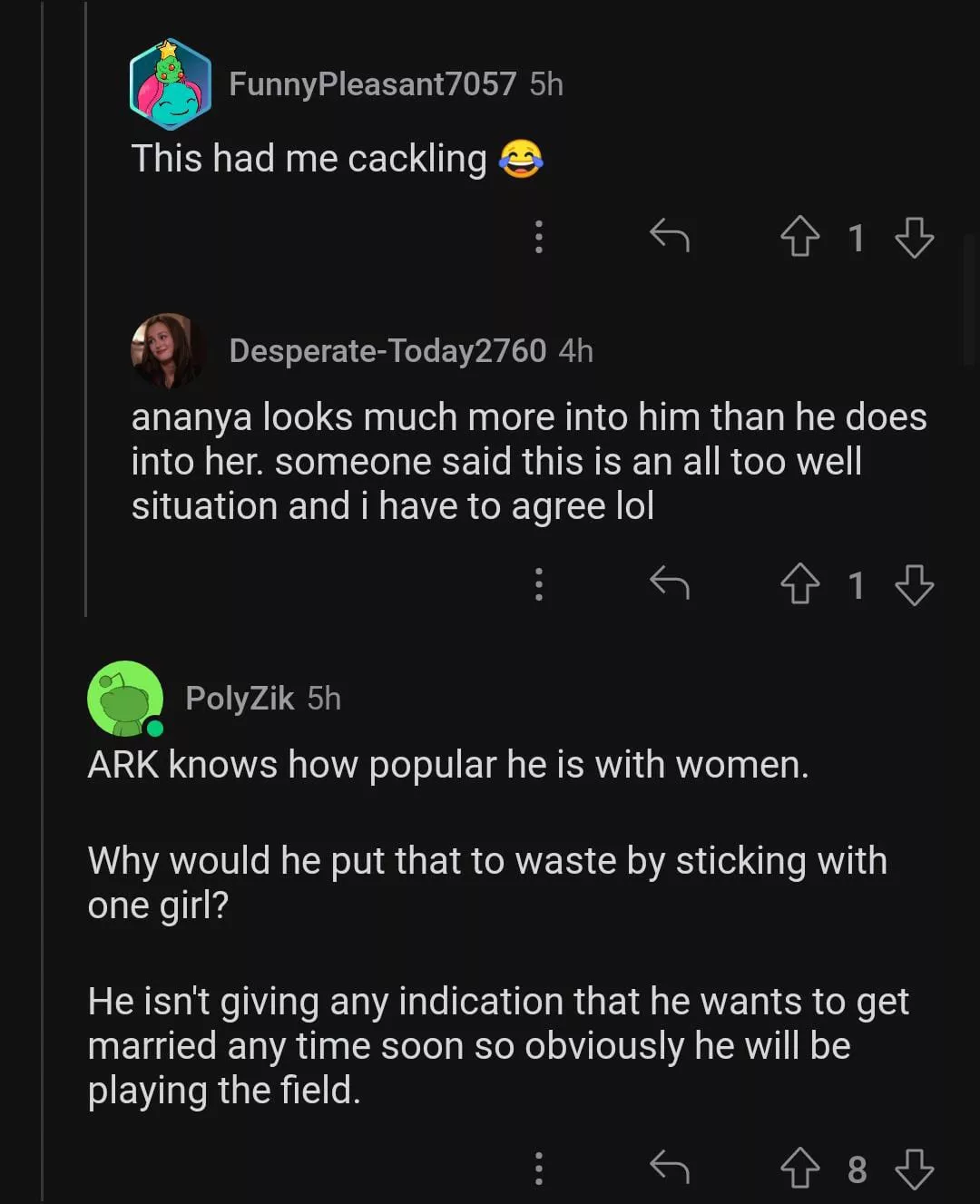This screenshot has width=980, height=1204.
Task: Downvote PolyZik's comment about ARK
Action: point(914,1169)
